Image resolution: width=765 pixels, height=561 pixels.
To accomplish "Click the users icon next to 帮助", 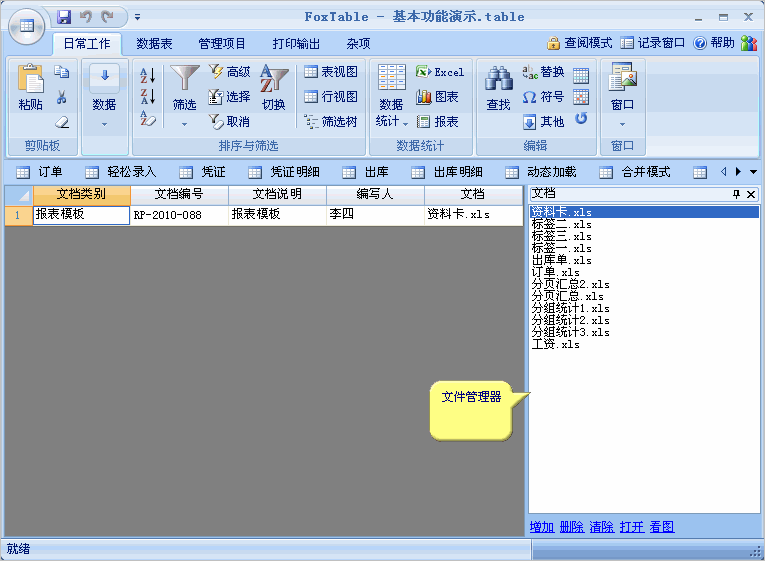I will click(749, 43).
